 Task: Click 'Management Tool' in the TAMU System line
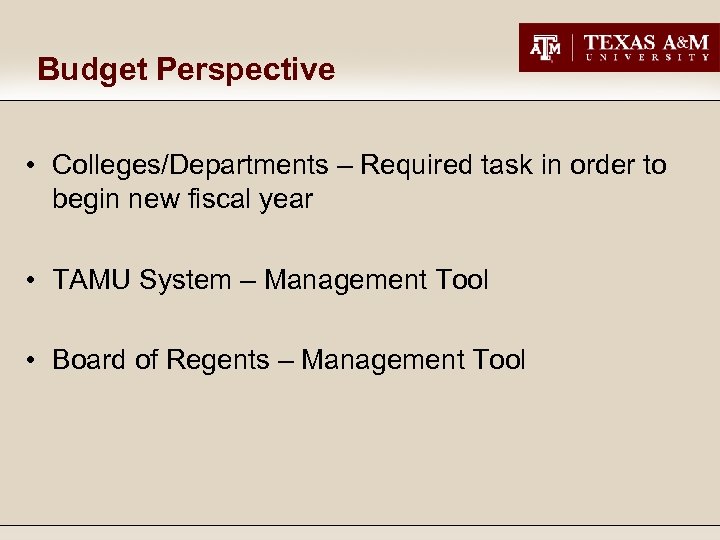point(376,280)
